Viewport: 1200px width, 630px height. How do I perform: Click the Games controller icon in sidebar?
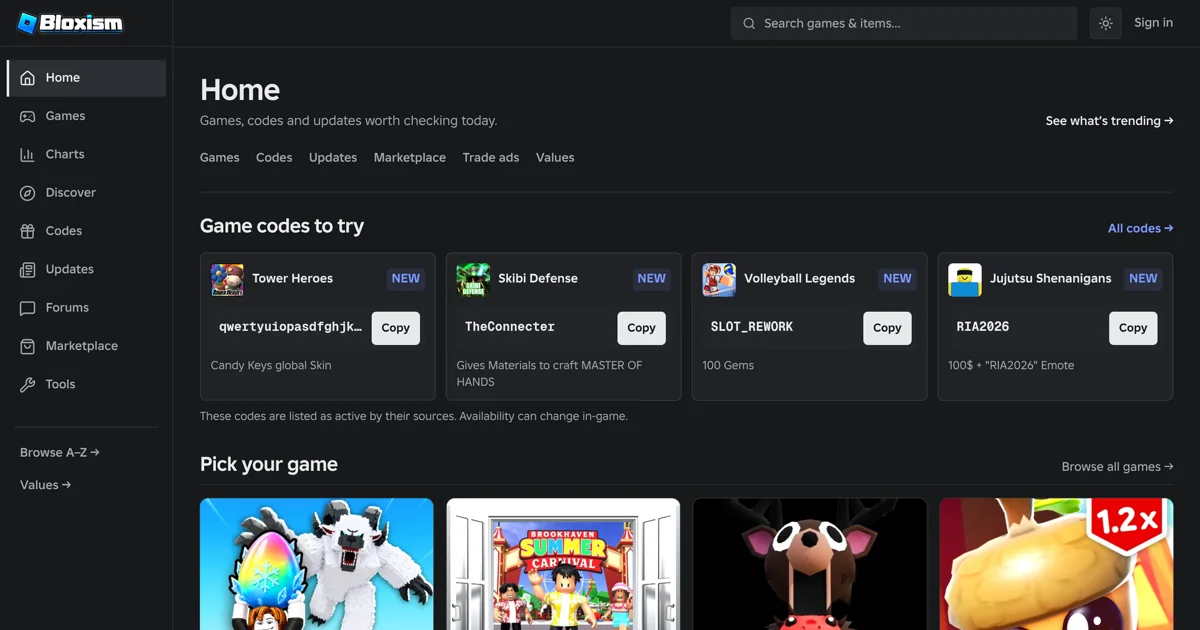point(28,116)
